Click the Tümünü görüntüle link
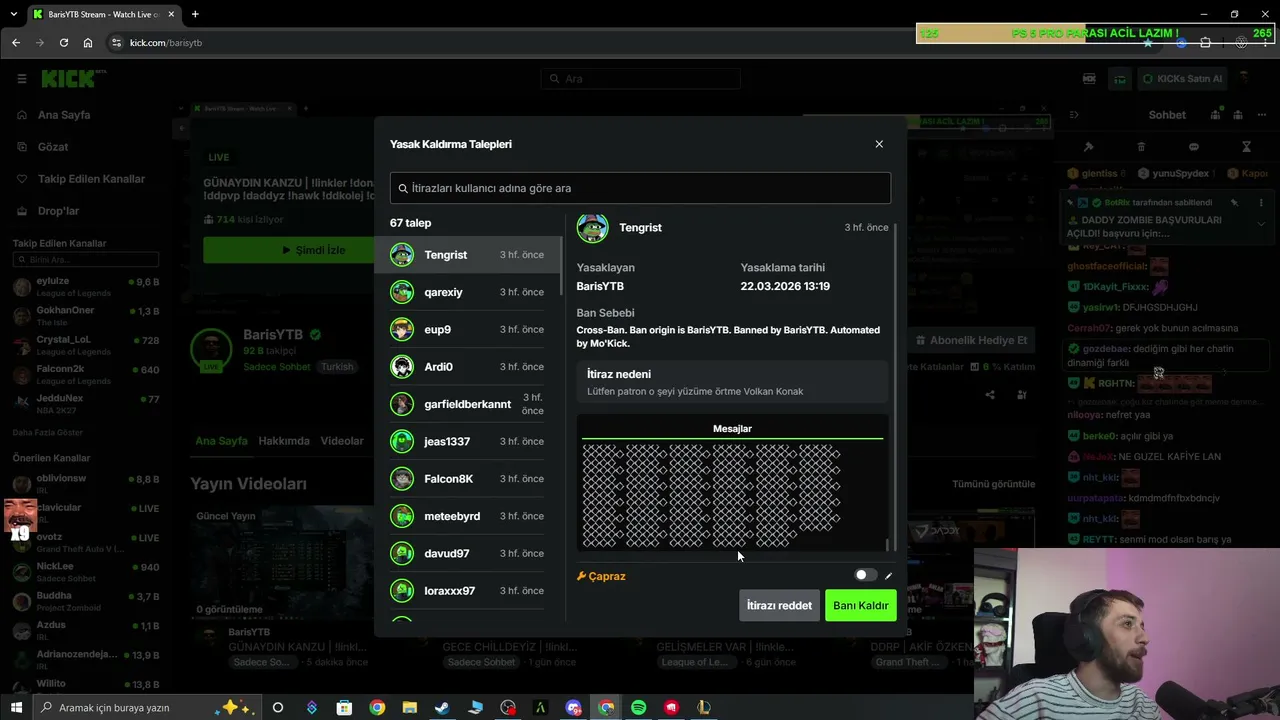The image size is (1280, 720). [x=993, y=484]
